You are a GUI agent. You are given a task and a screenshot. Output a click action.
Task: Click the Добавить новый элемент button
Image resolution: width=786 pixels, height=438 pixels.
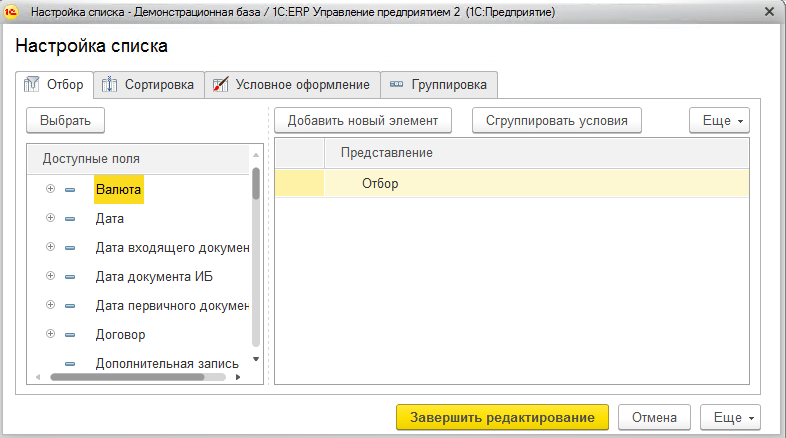tap(363, 121)
